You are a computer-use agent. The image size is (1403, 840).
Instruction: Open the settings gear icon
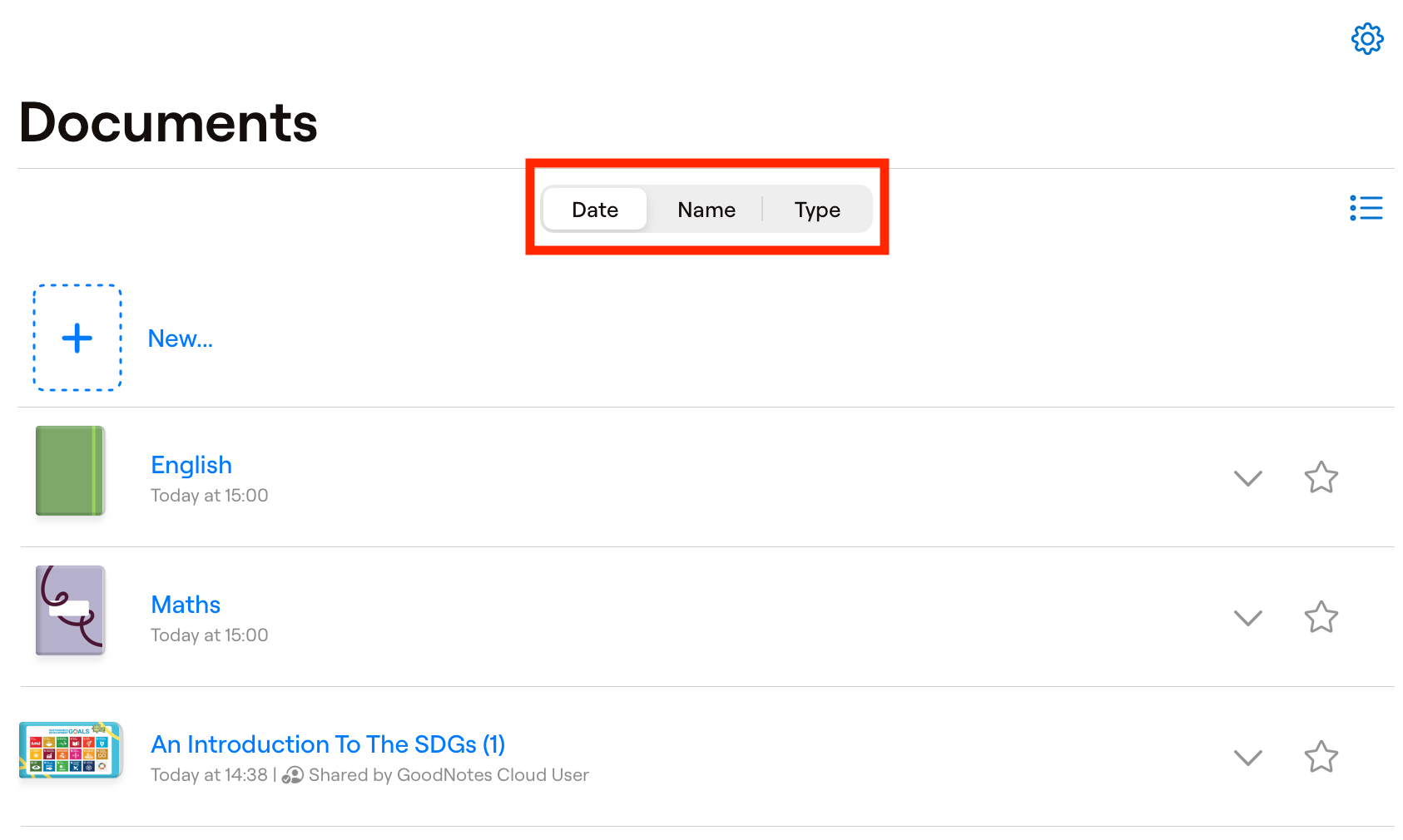tap(1366, 39)
